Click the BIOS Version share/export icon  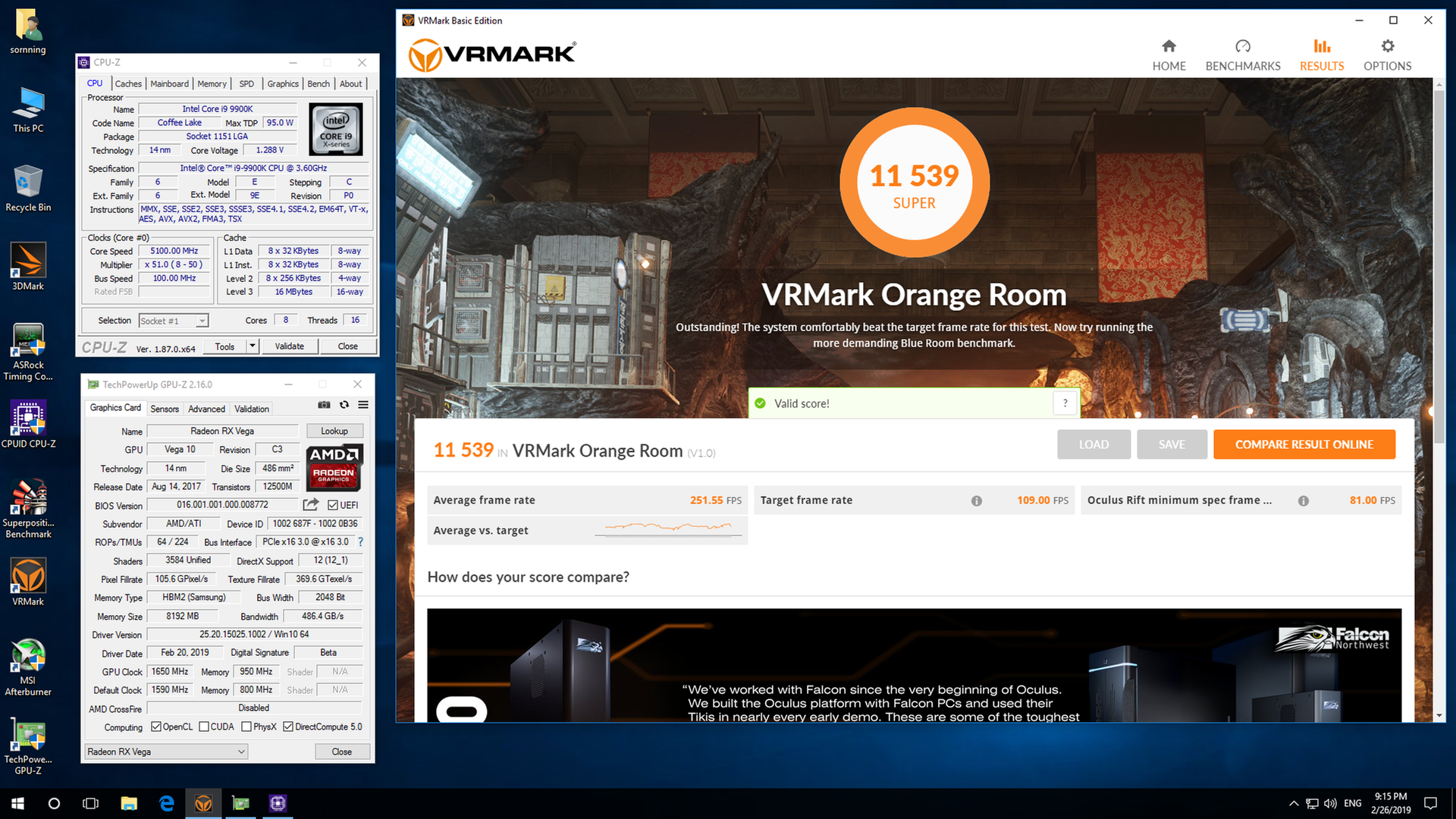coord(310,505)
